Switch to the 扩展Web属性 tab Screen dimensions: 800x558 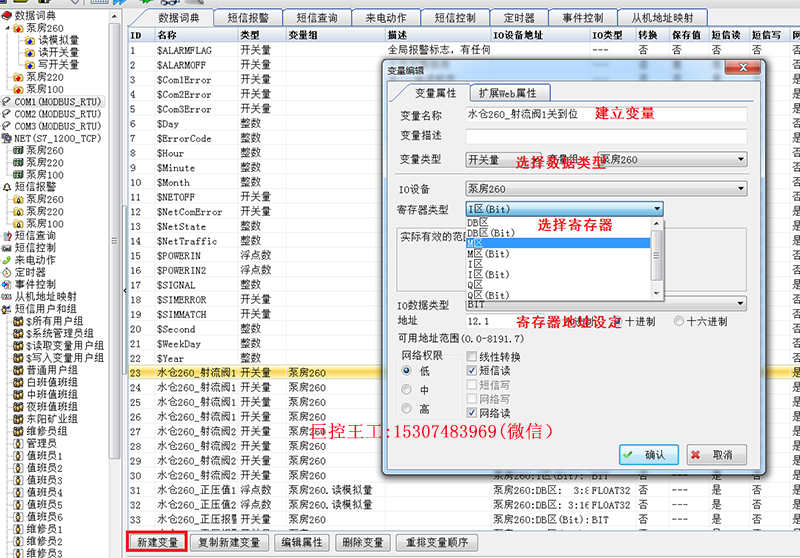click(508, 93)
